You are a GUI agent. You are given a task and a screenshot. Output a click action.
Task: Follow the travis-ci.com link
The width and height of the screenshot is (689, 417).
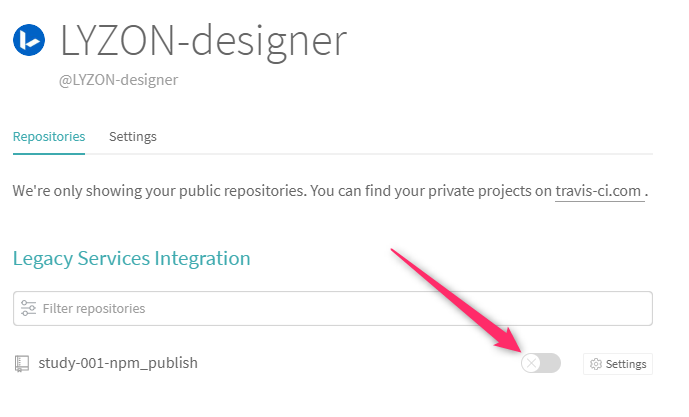[x=598, y=191]
